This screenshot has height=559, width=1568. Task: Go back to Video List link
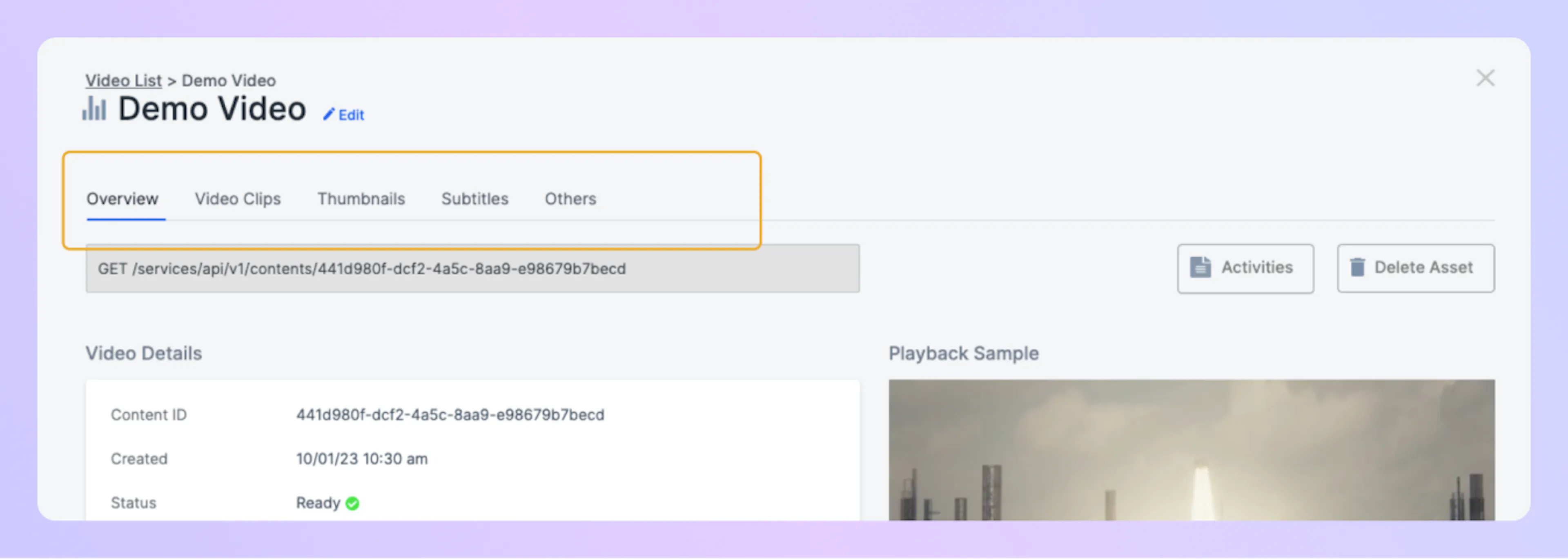tap(123, 80)
